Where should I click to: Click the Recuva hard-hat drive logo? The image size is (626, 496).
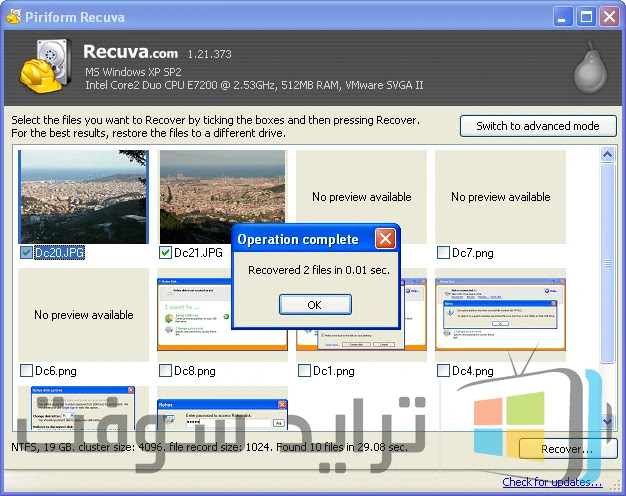click(46, 66)
